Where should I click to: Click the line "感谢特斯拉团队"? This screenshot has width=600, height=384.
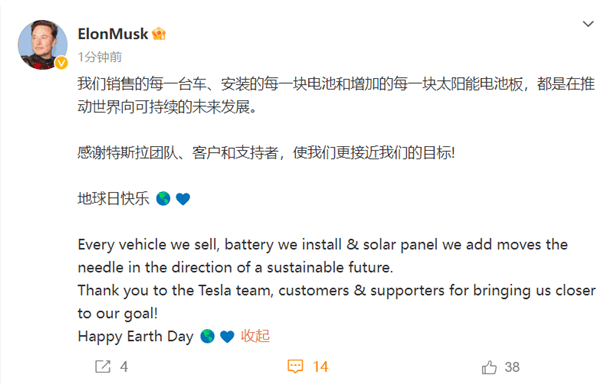[x=266, y=153]
